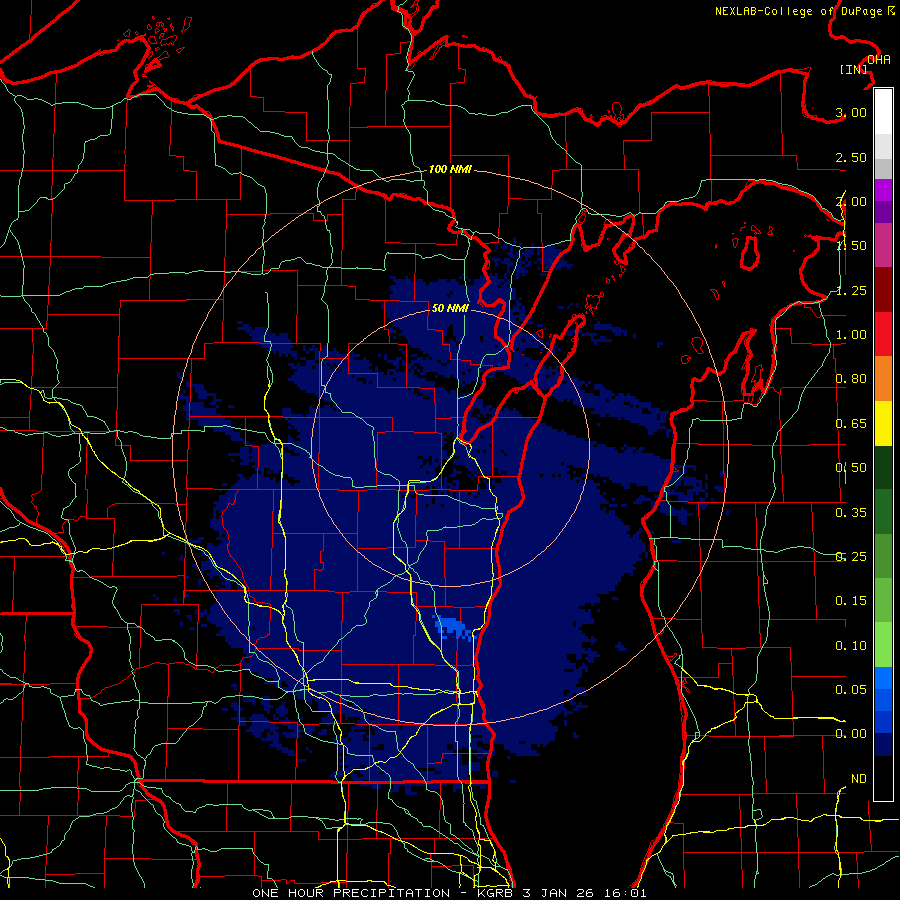
Task: Click the 1.00 legend value
Action: coord(851,335)
